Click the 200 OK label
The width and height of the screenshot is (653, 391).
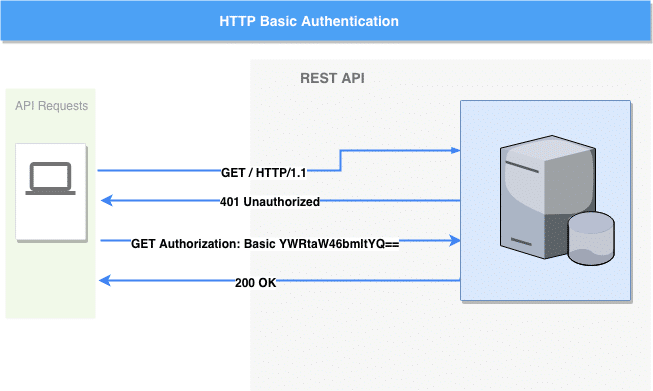pos(255,283)
